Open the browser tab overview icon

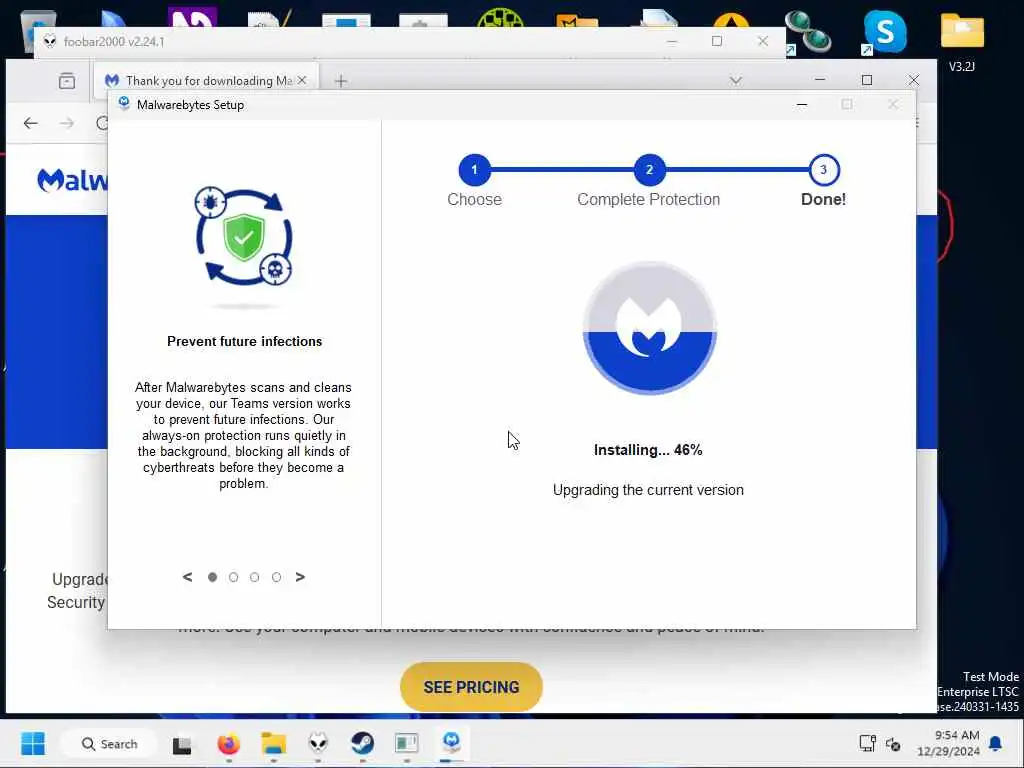click(x=67, y=81)
